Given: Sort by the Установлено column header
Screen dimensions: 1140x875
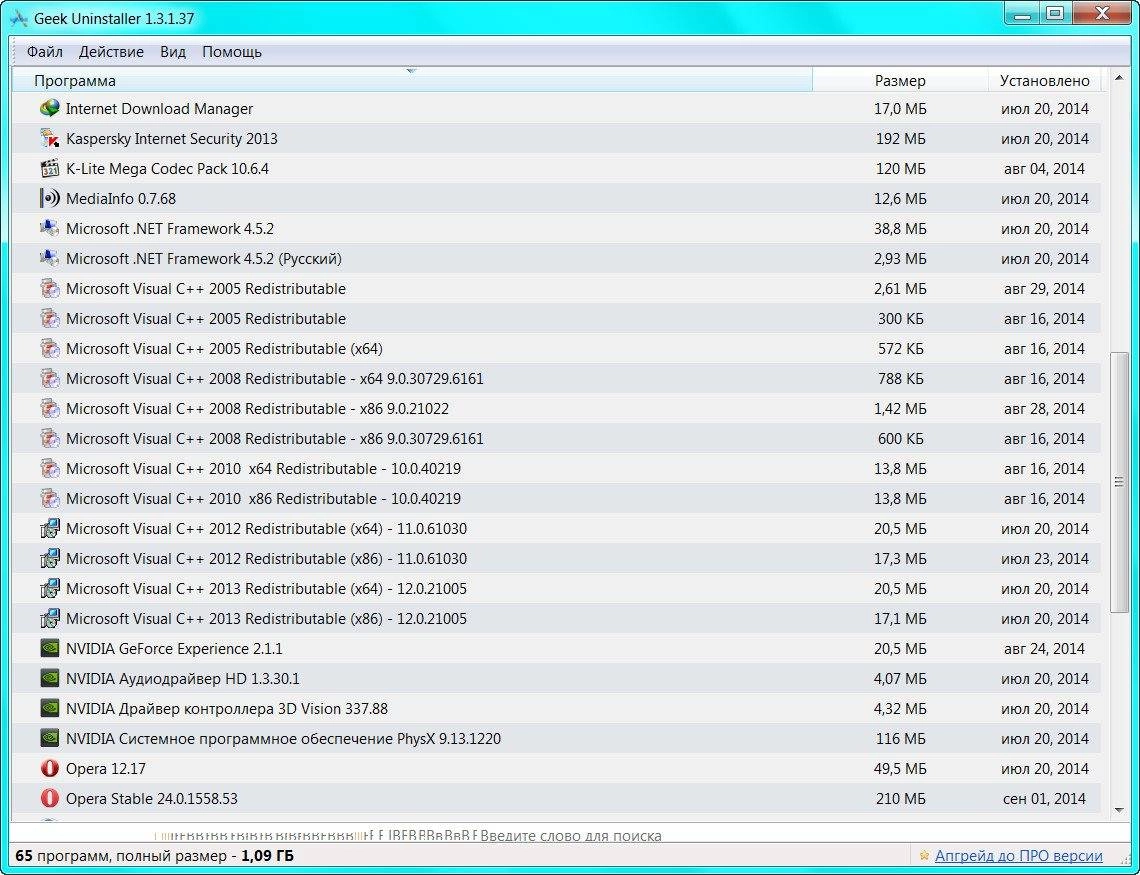Looking at the screenshot, I should point(1044,80).
